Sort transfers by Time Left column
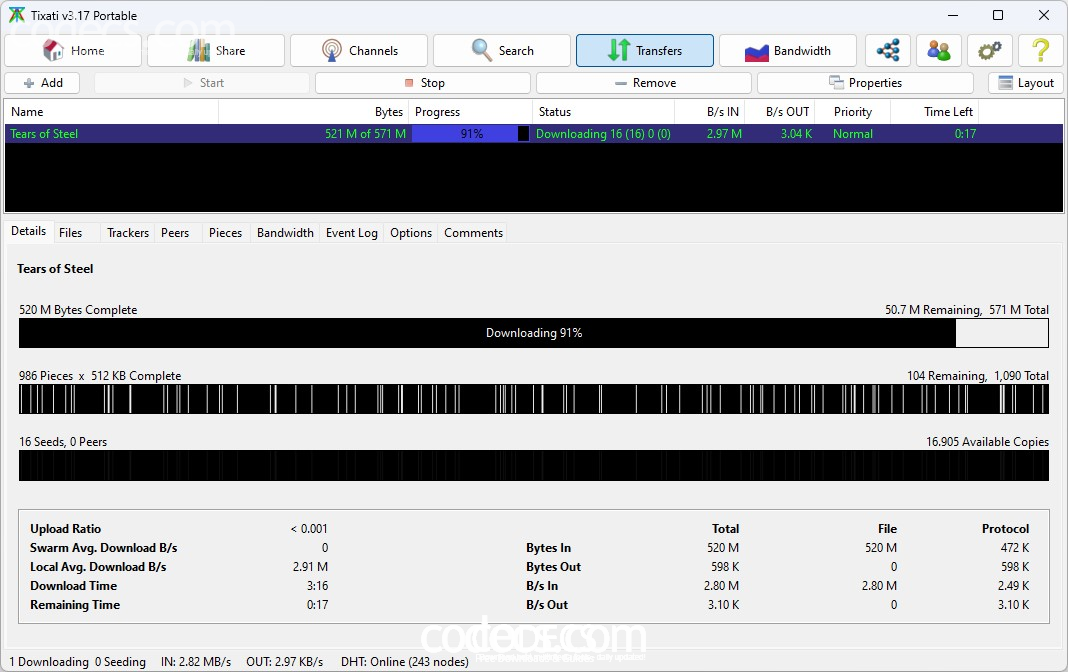1068x672 pixels. click(x=934, y=112)
